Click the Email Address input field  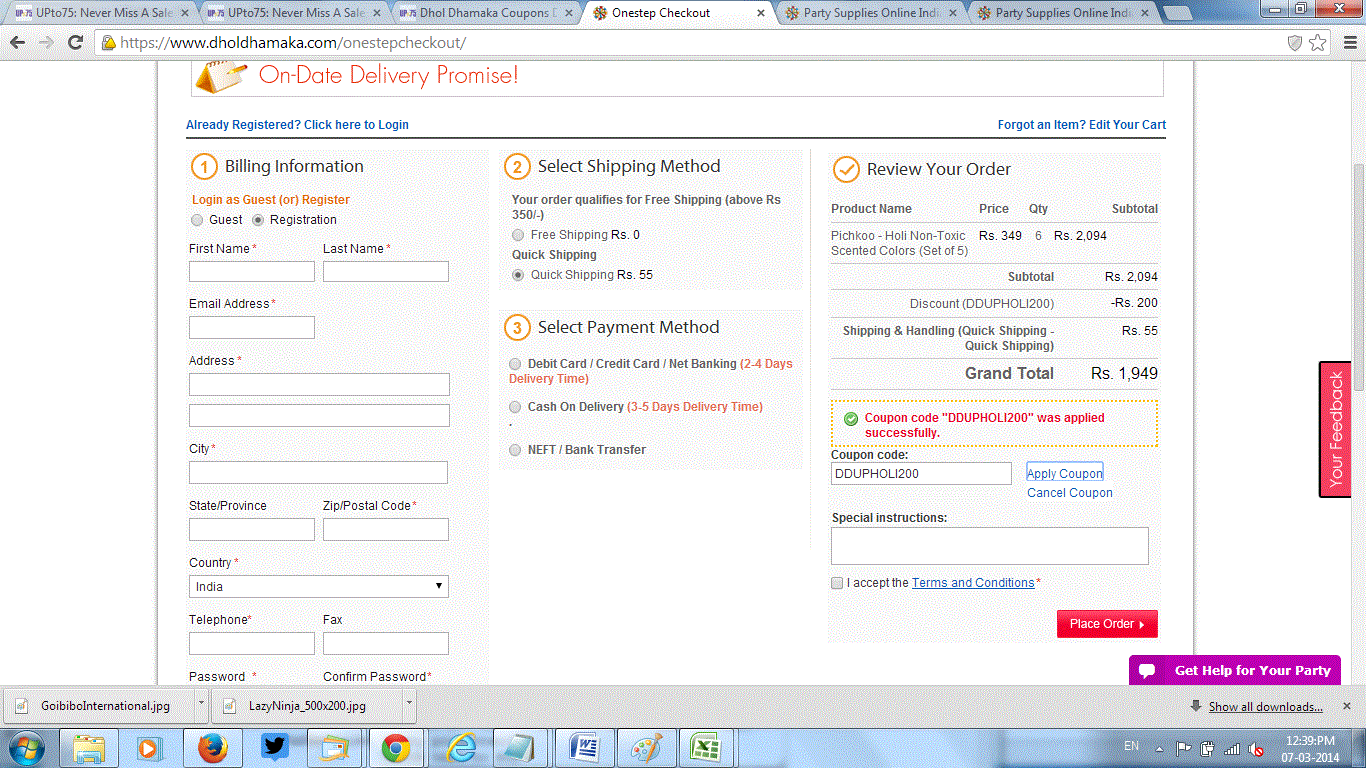pos(252,328)
